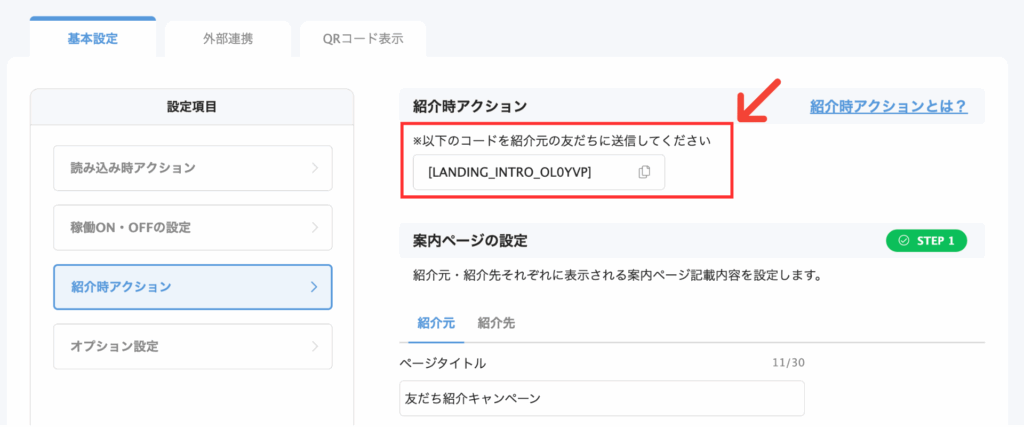Click the LANDING_INTRO_OL0YVP code field
The width and height of the screenshot is (1024, 427).
520,172
